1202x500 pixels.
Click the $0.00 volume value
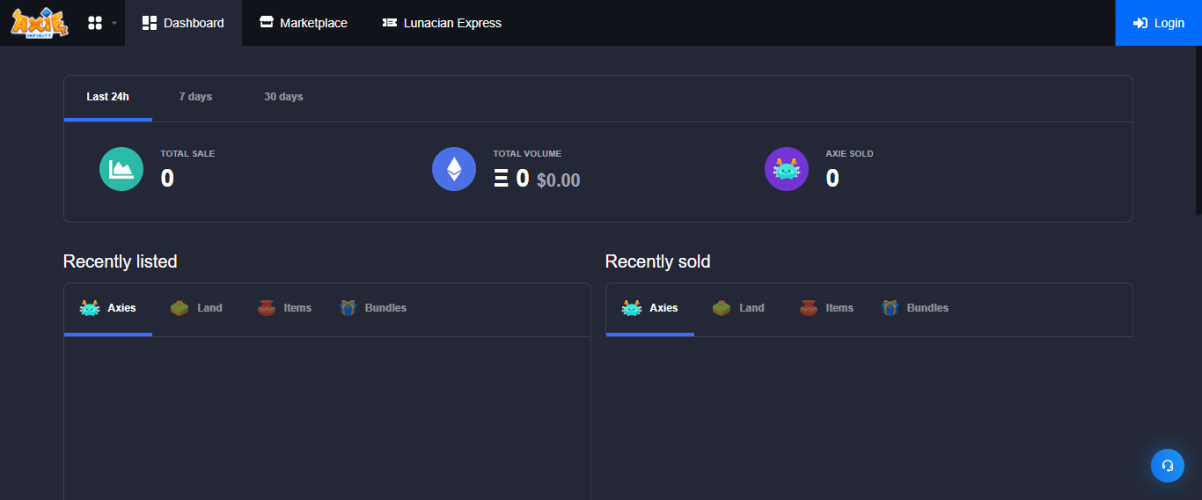pos(558,181)
